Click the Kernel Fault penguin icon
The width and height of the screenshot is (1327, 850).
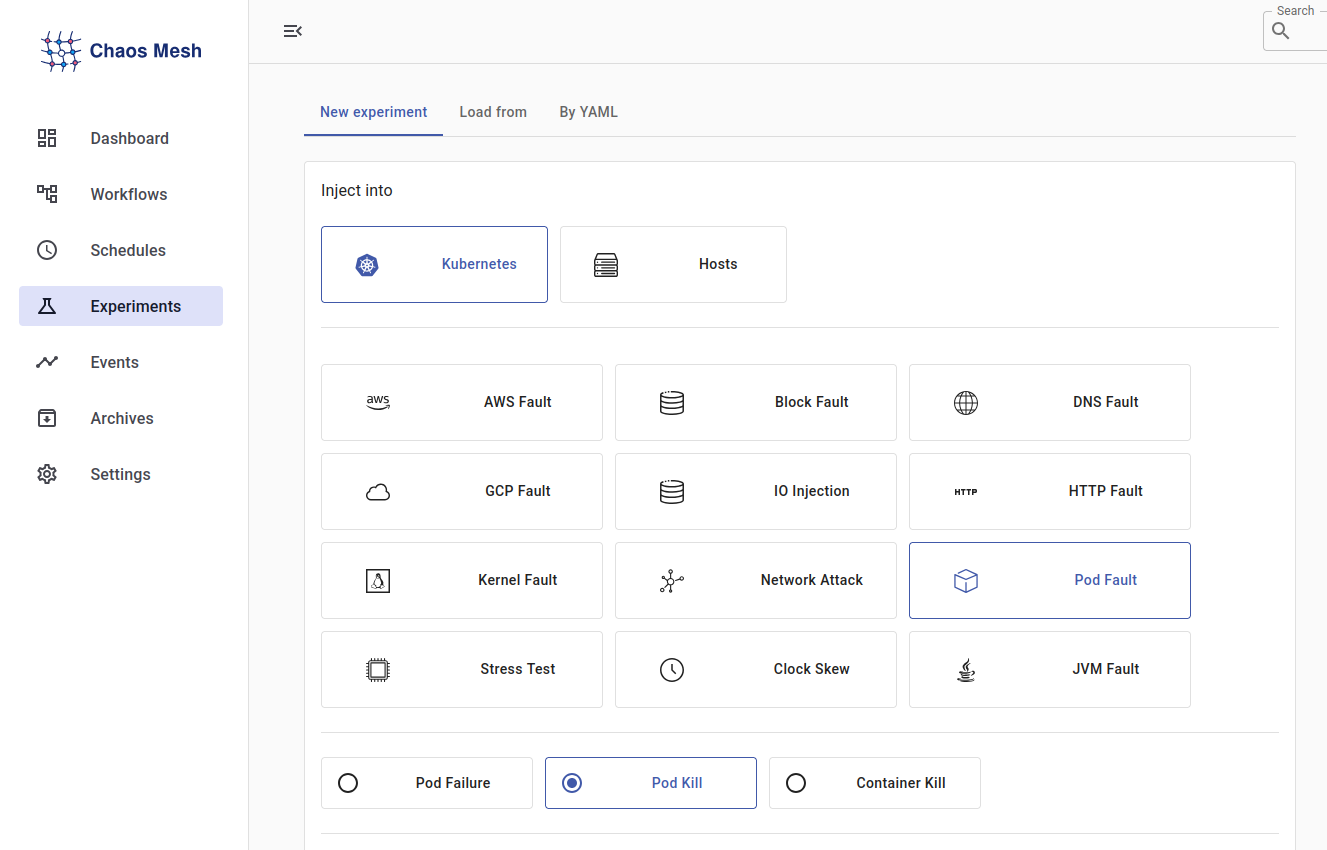coord(378,580)
